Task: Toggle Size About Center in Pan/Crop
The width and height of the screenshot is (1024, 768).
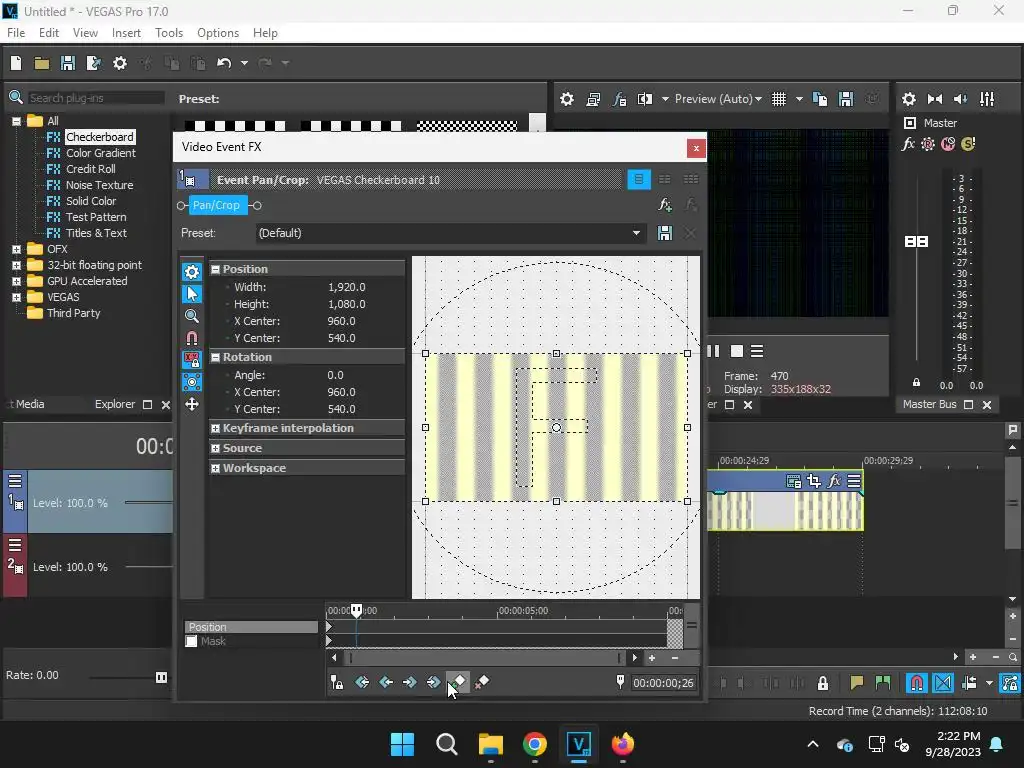Action: tap(191, 382)
